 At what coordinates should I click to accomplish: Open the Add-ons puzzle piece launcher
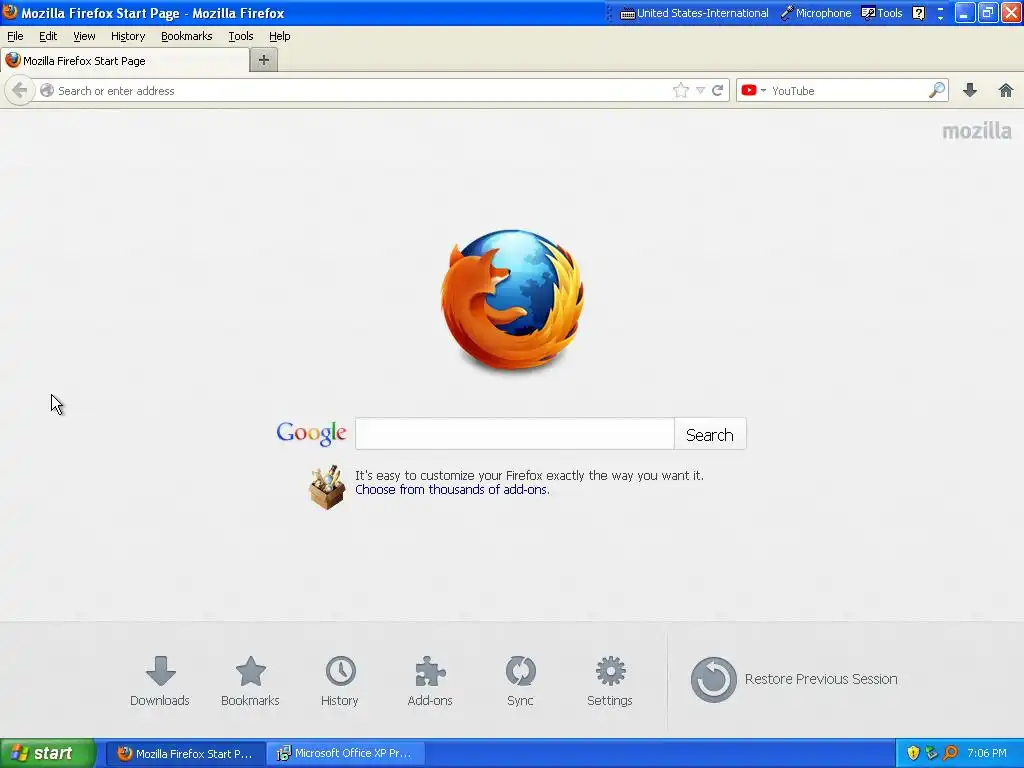(430, 682)
